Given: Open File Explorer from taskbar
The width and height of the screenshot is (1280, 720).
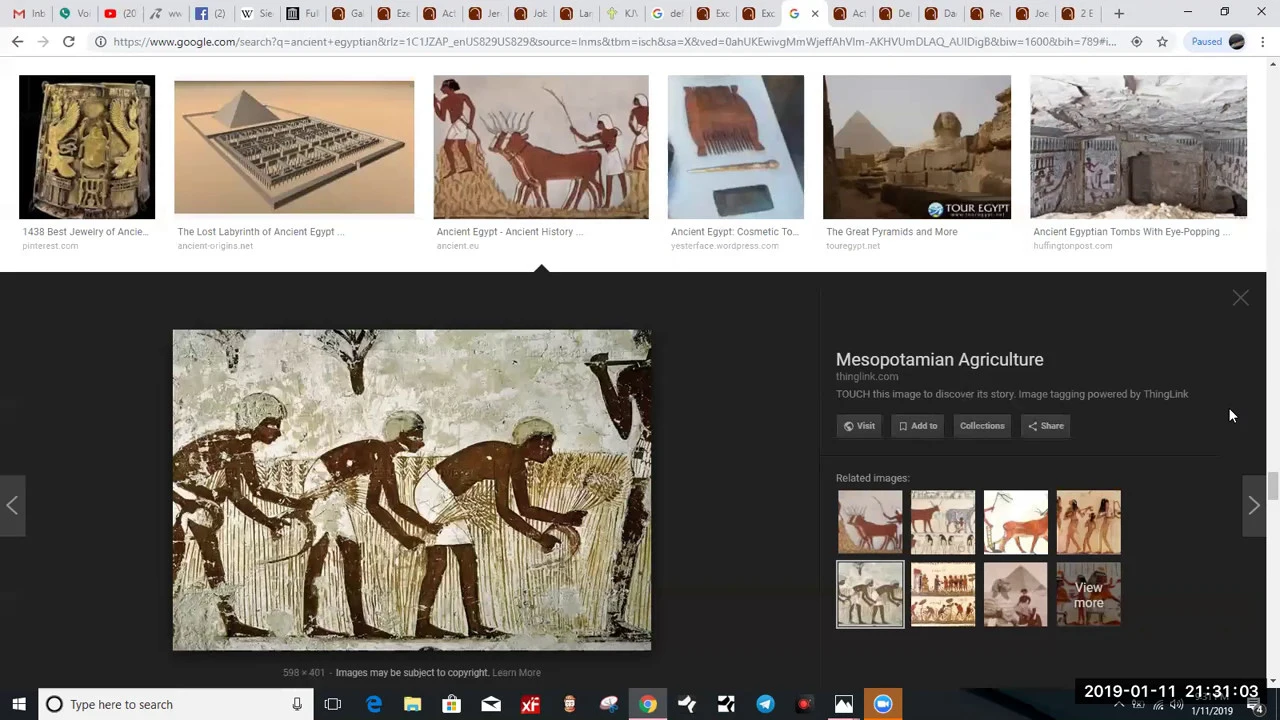Looking at the screenshot, I should click(412, 704).
